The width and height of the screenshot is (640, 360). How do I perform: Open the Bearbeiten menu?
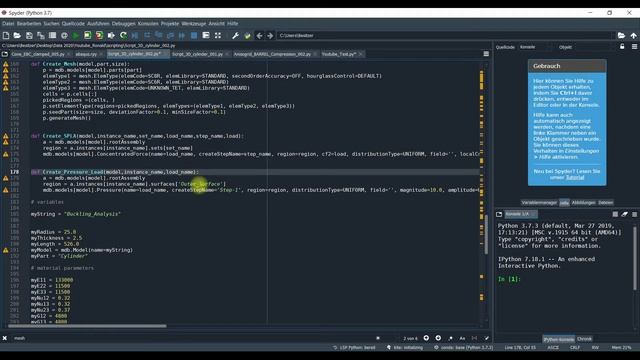click(x=29, y=24)
